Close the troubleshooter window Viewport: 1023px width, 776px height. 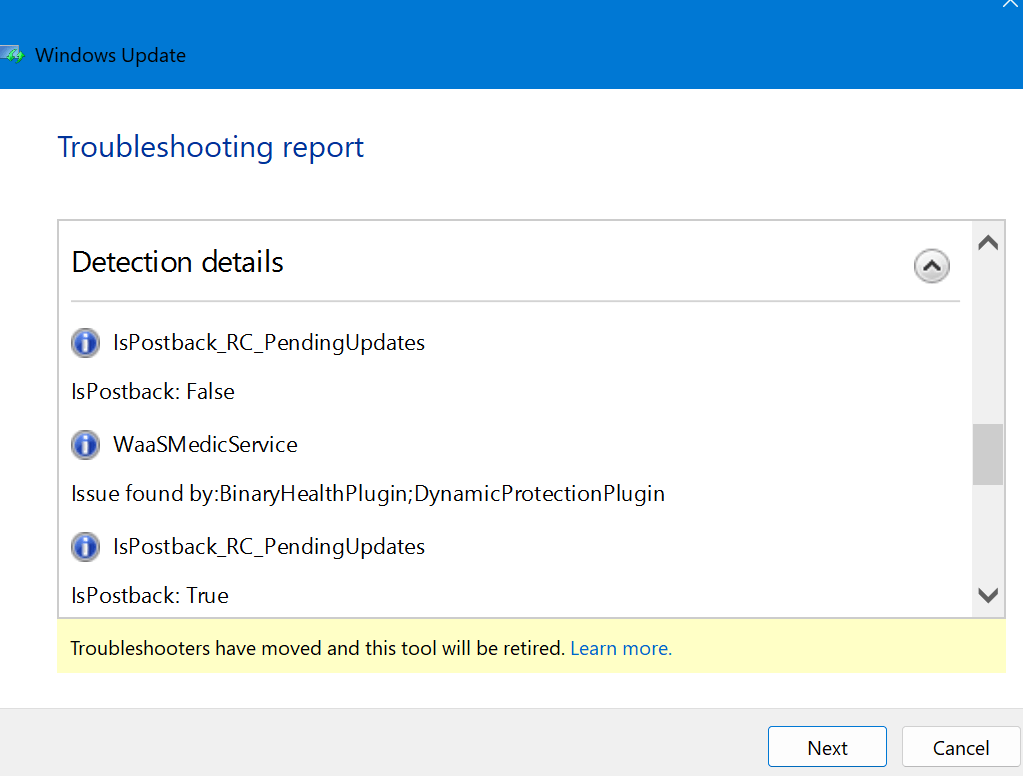tap(1010, 4)
